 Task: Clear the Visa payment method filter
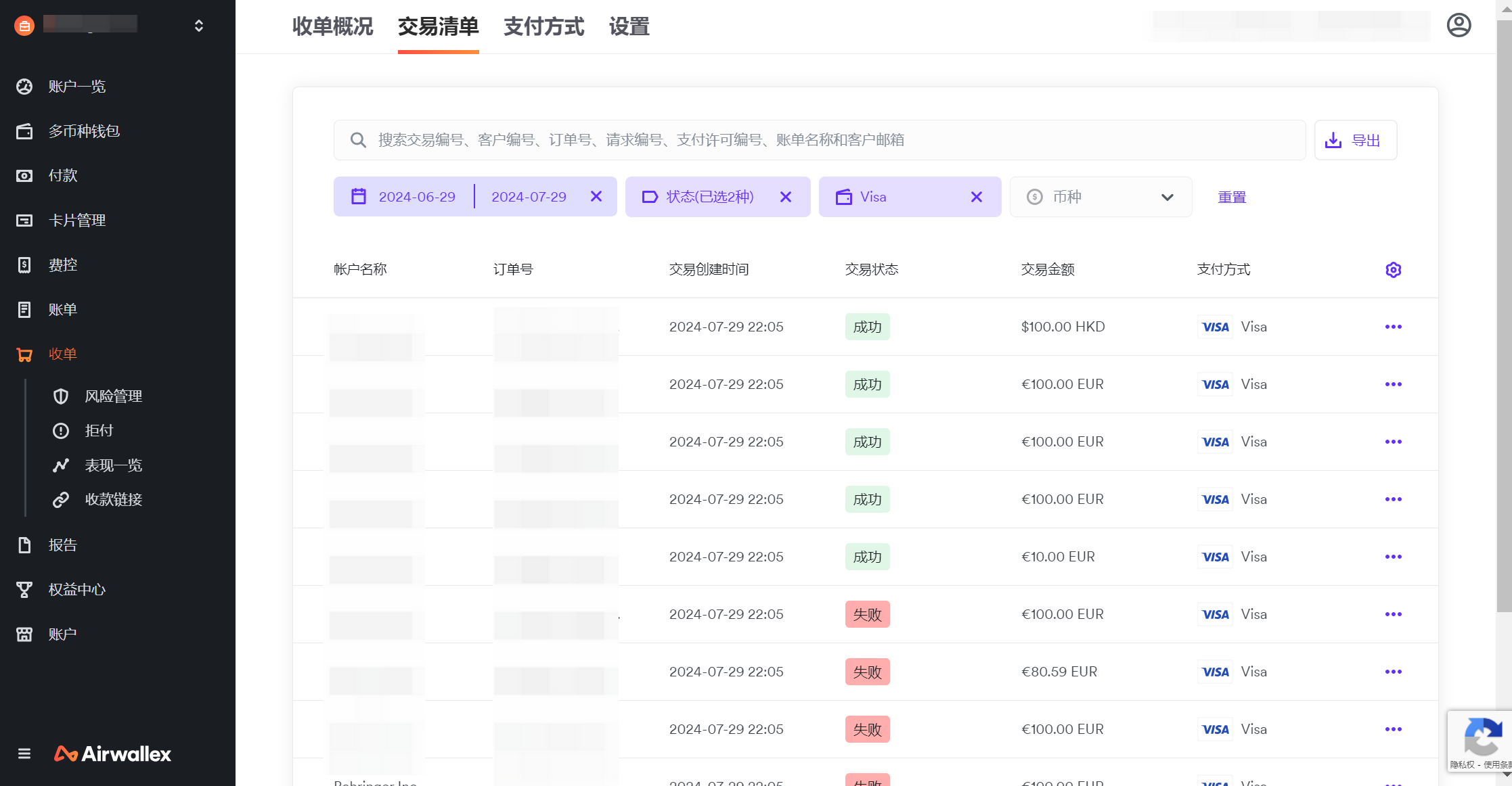click(976, 197)
